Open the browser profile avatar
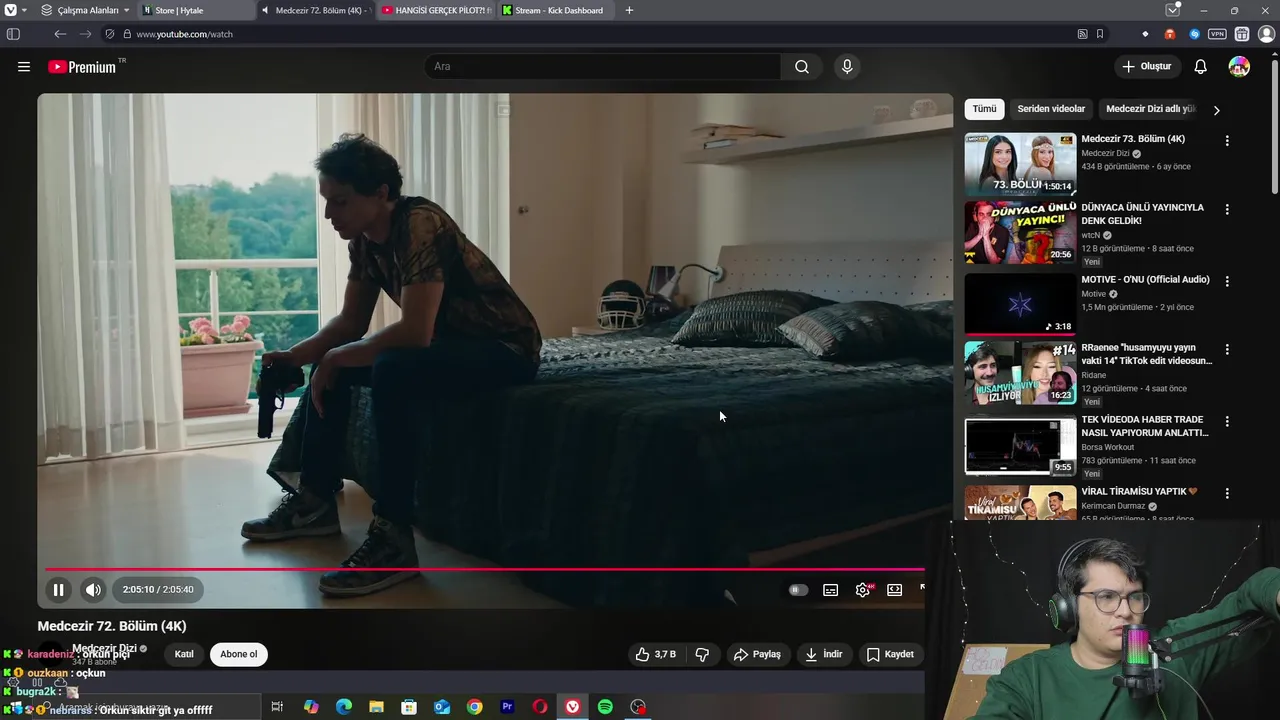 (1266, 34)
